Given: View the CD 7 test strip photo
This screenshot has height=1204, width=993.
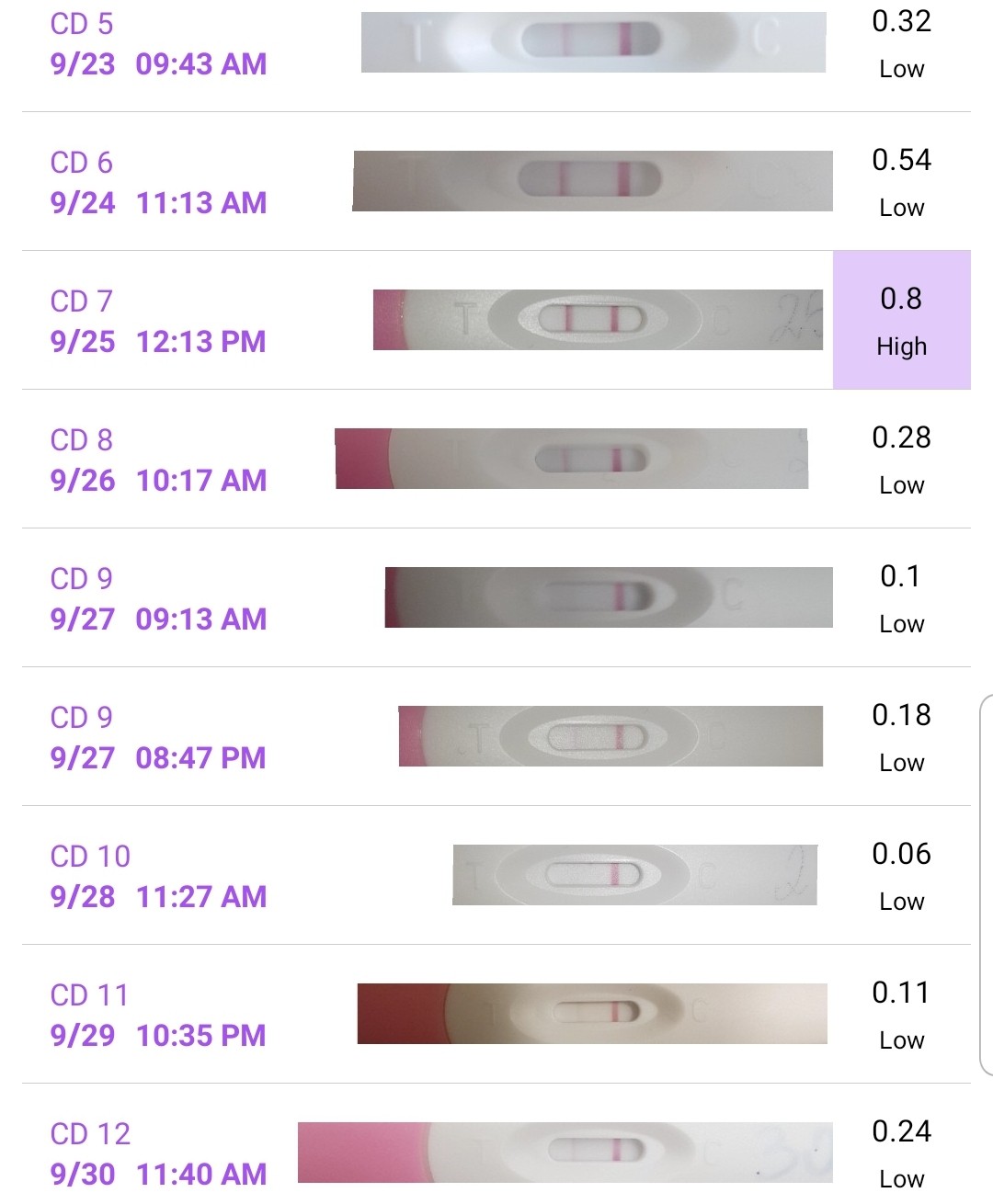Looking at the screenshot, I should tap(598, 320).
